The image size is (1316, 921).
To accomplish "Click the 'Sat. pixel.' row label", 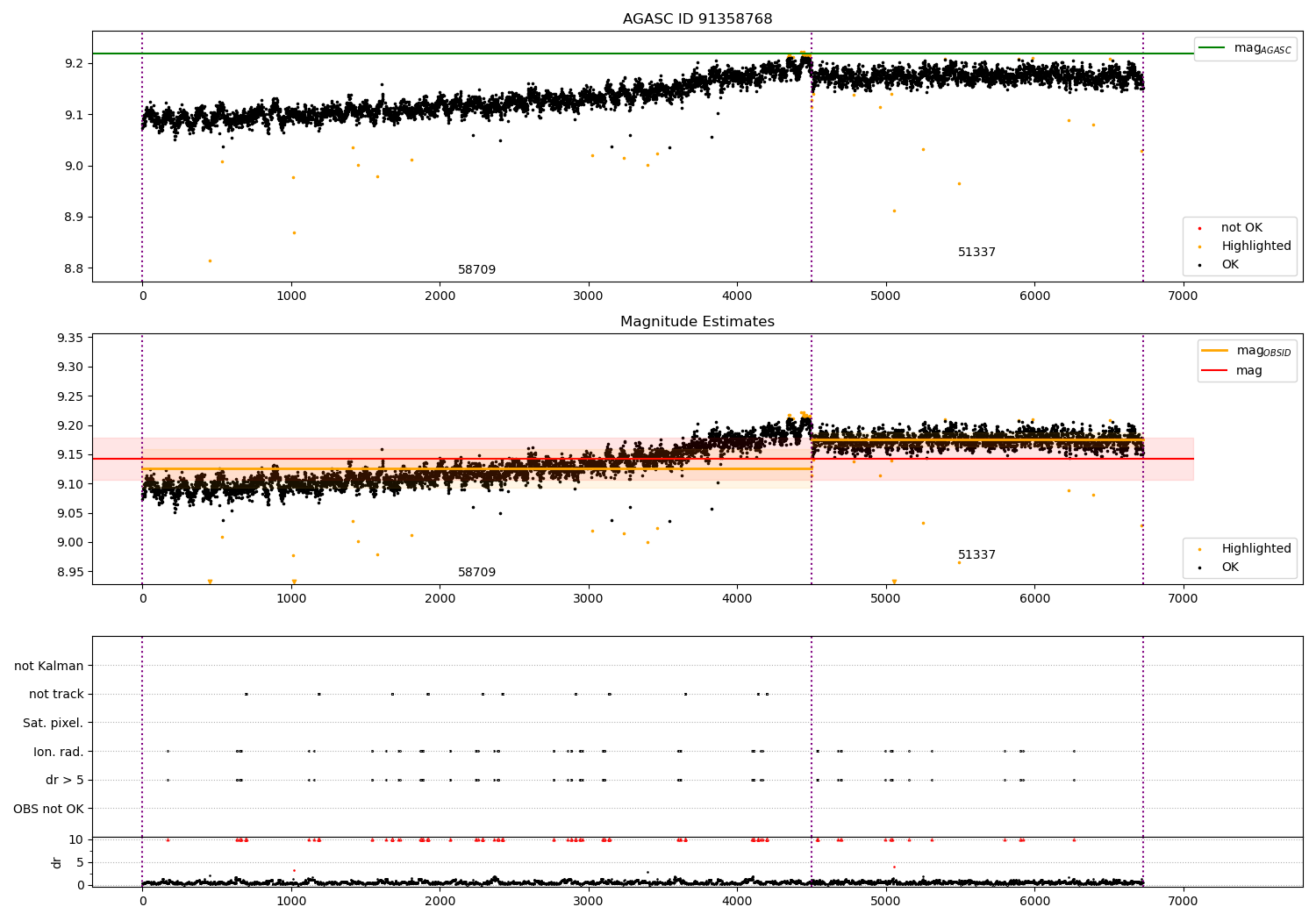I will pyautogui.click(x=54, y=724).
